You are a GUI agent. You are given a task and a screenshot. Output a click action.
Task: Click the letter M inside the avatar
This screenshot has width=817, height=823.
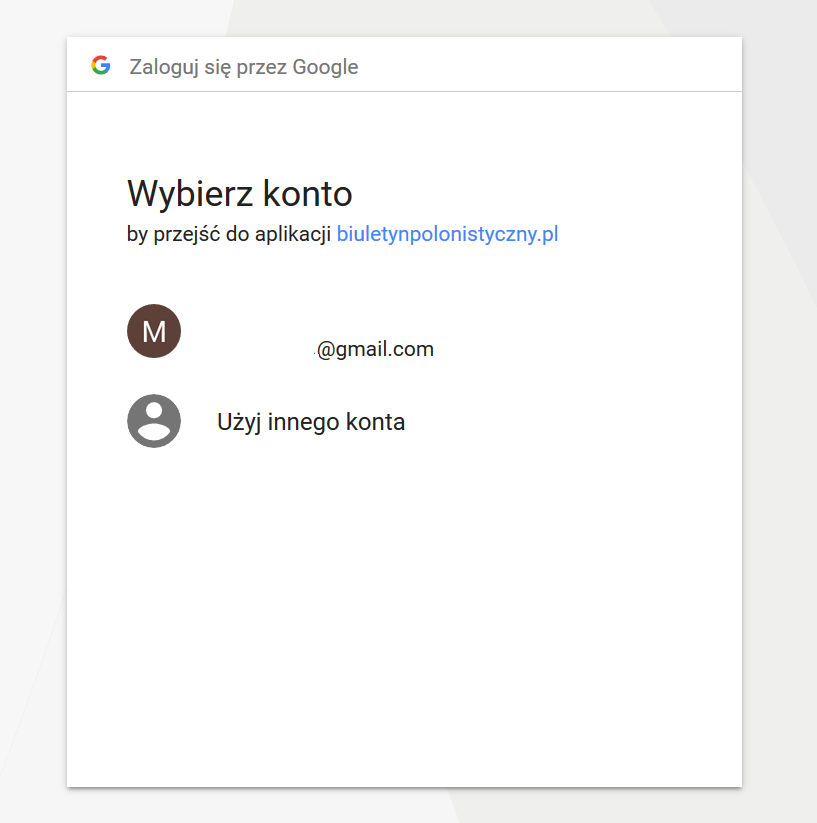(154, 332)
